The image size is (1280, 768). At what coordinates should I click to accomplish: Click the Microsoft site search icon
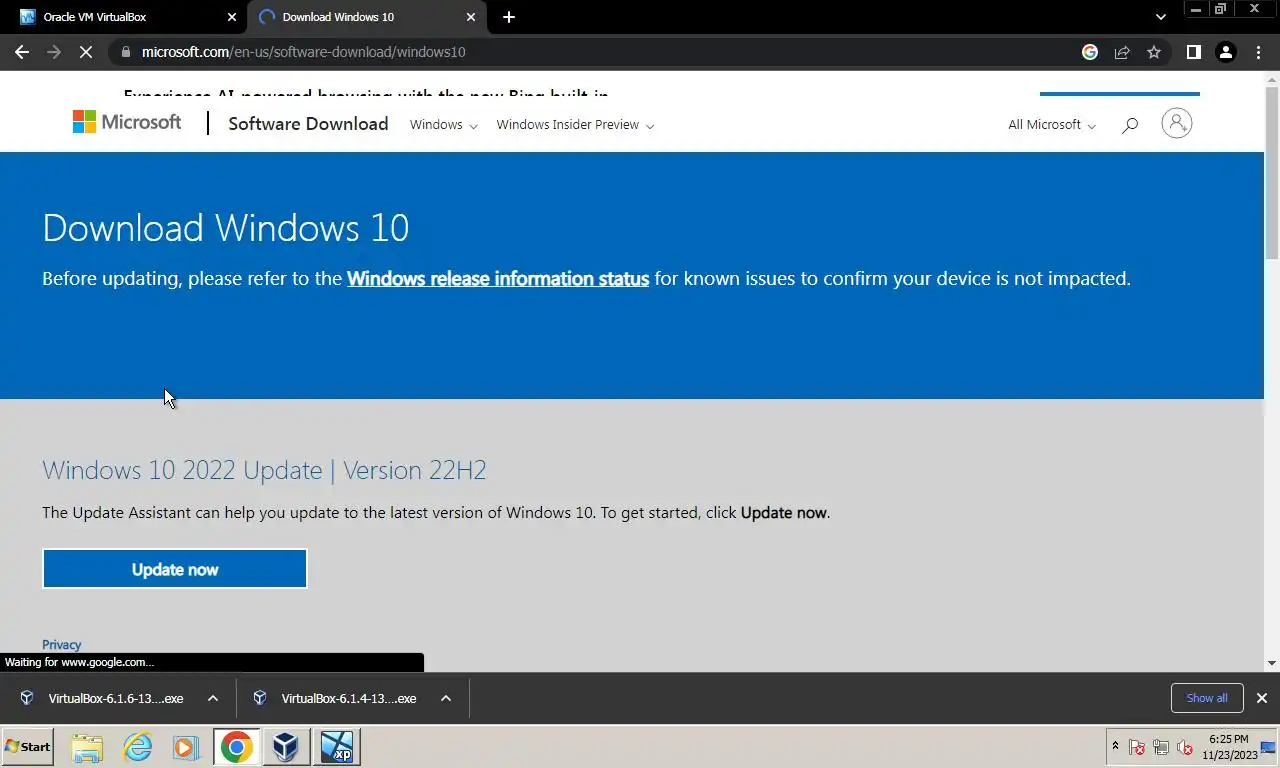(1130, 125)
